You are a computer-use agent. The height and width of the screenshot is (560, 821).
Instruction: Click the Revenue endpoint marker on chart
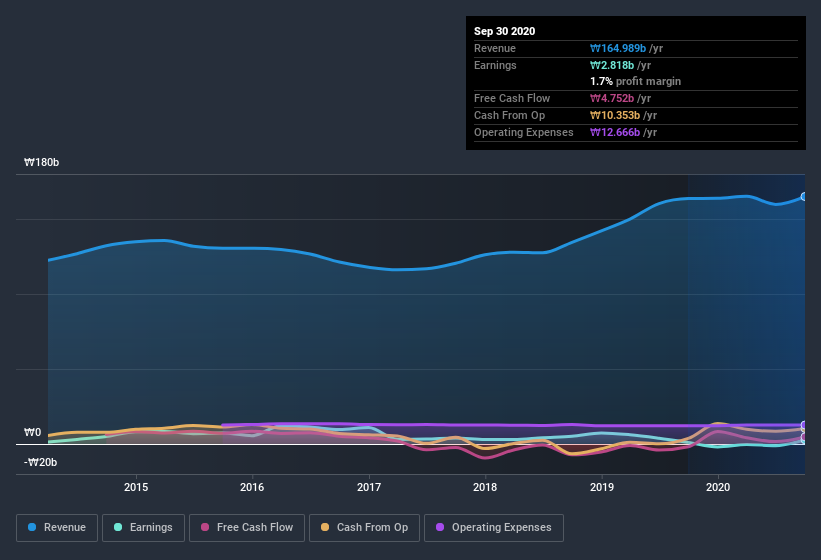click(x=804, y=197)
